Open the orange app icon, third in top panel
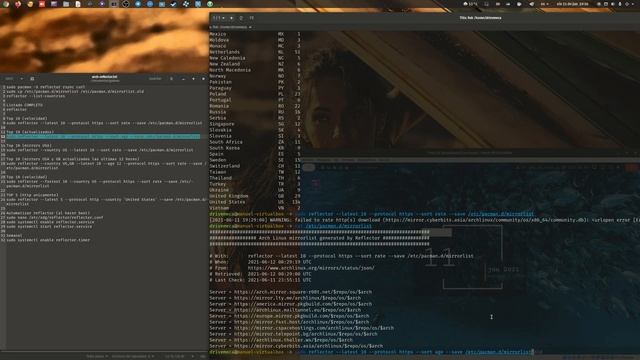This screenshot has height=360, width=640. 30,4
